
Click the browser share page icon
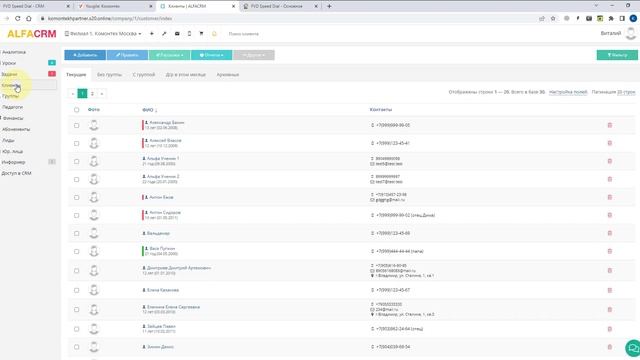(x=542, y=18)
